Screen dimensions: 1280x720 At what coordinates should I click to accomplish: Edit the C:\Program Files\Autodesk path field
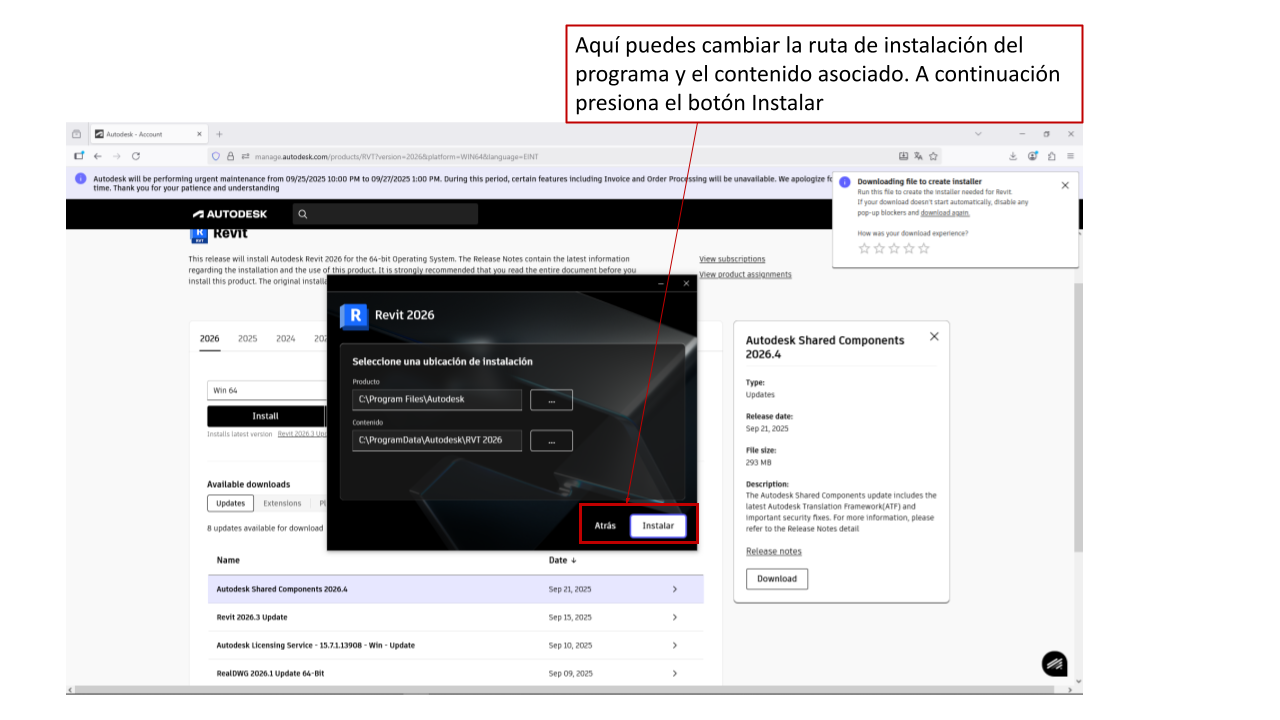click(x=437, y=400)
